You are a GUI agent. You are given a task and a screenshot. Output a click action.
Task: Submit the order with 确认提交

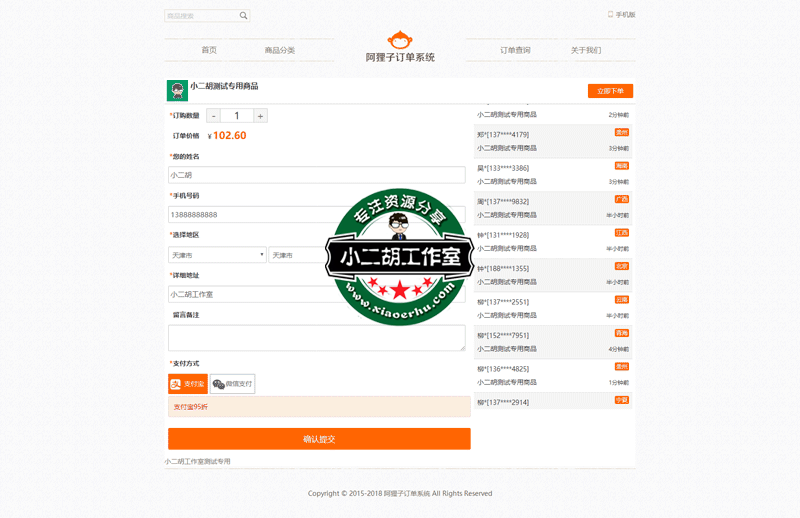pos(319,439)
